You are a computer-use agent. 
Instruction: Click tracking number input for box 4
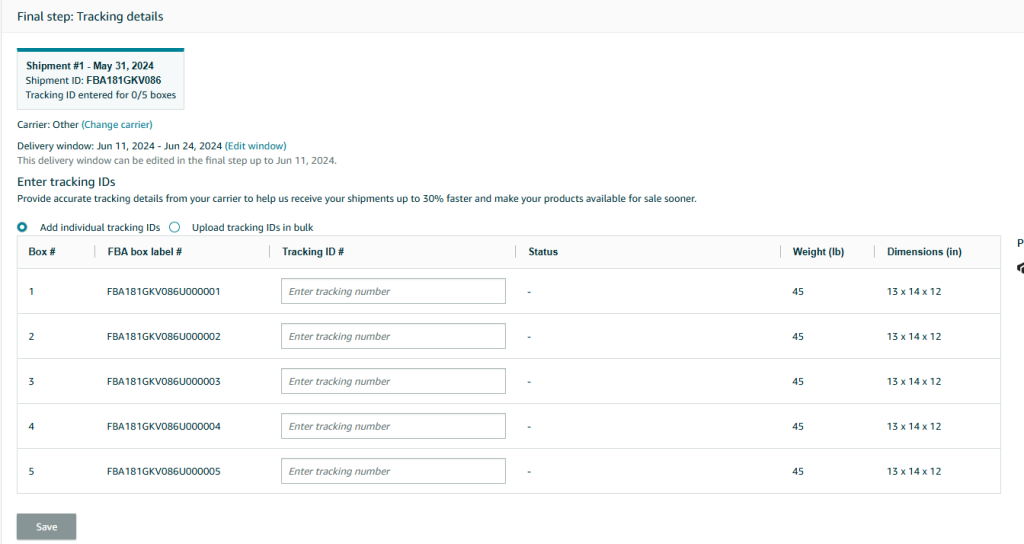point(393,427)
